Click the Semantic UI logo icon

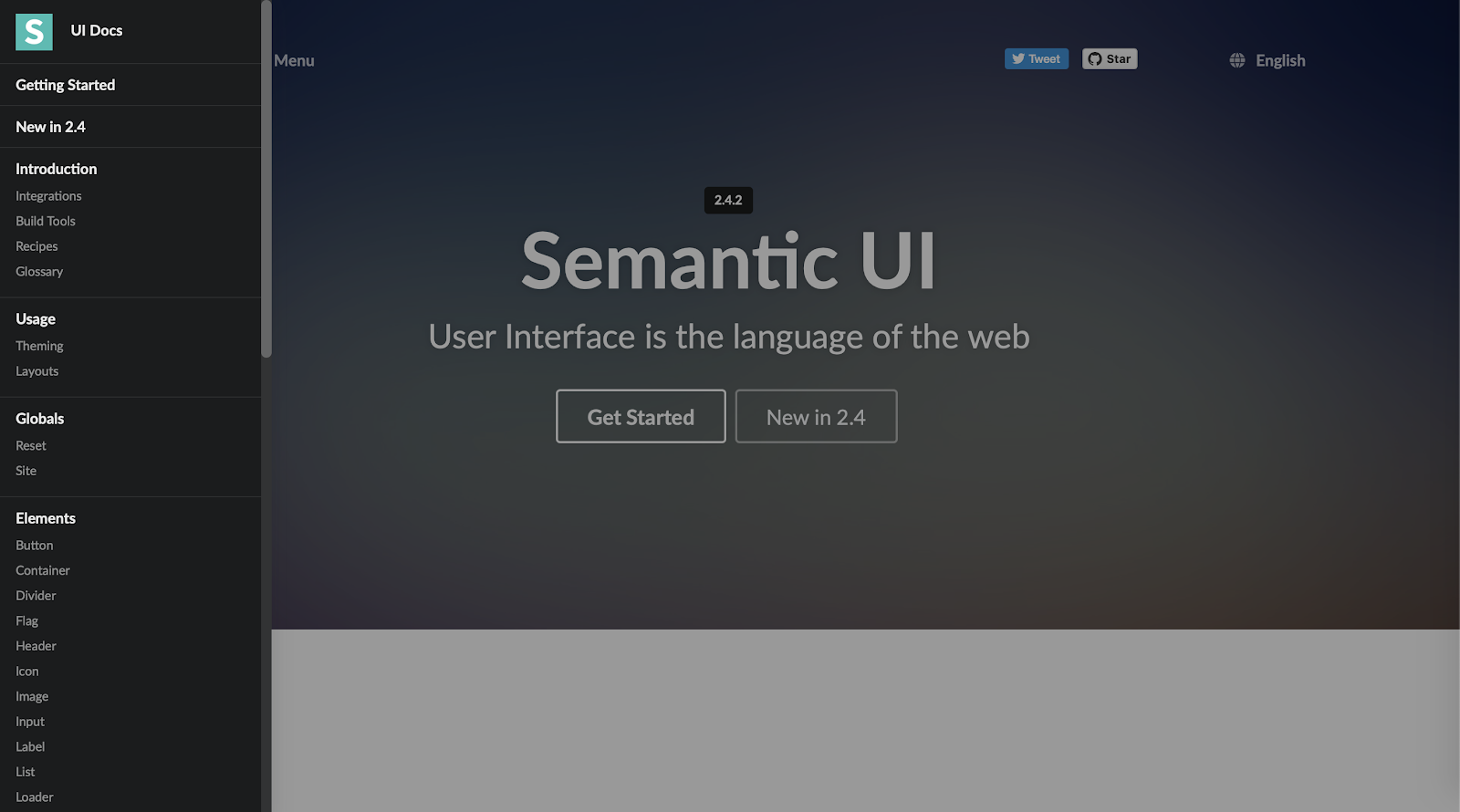point(34,32)
